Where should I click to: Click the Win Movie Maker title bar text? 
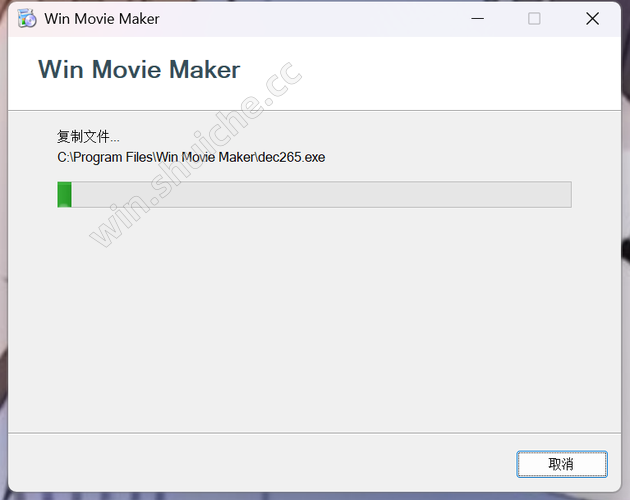(102, 19)
